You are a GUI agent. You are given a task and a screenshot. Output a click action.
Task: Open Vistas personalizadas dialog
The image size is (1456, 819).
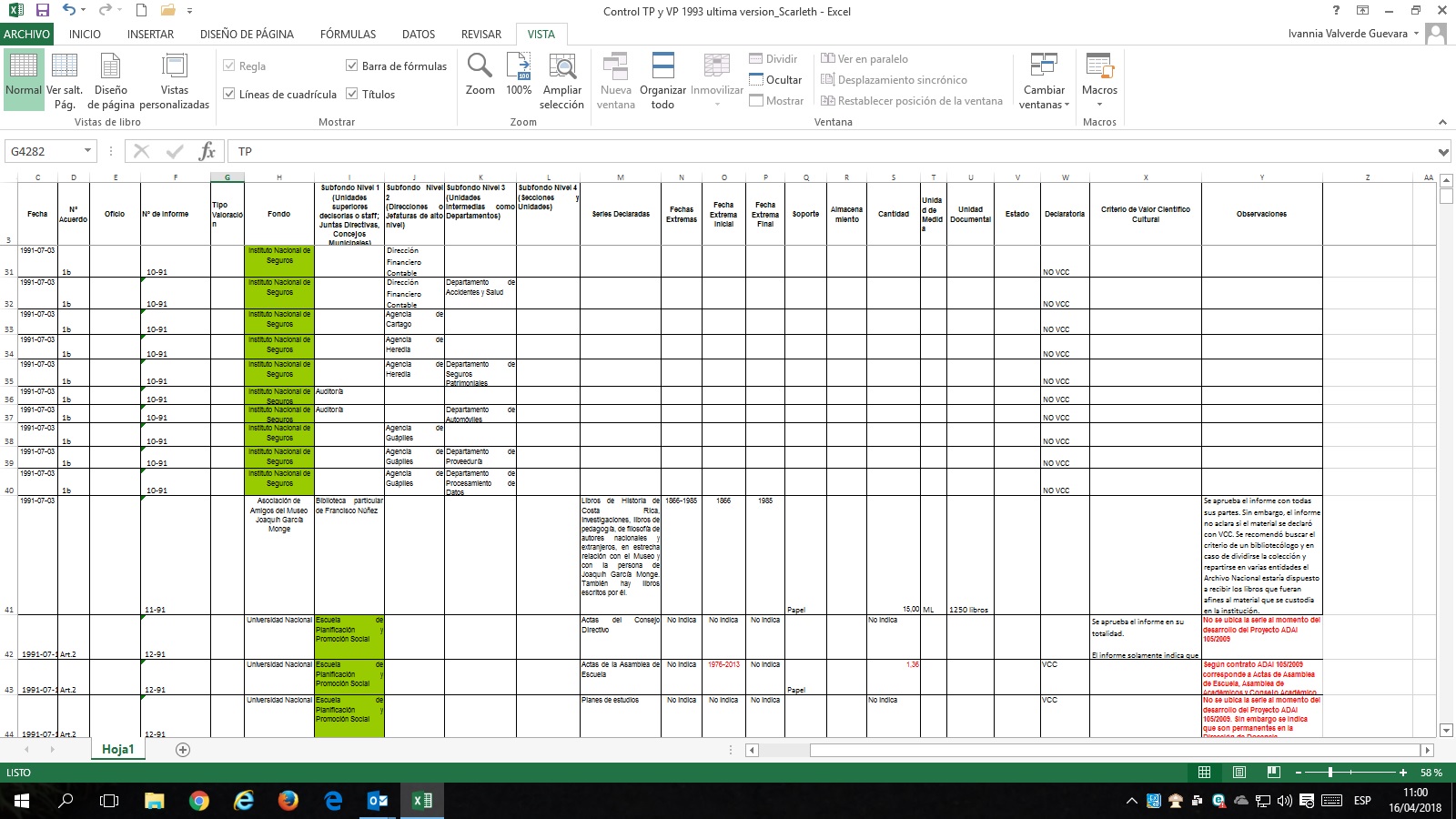pos(175,80)
